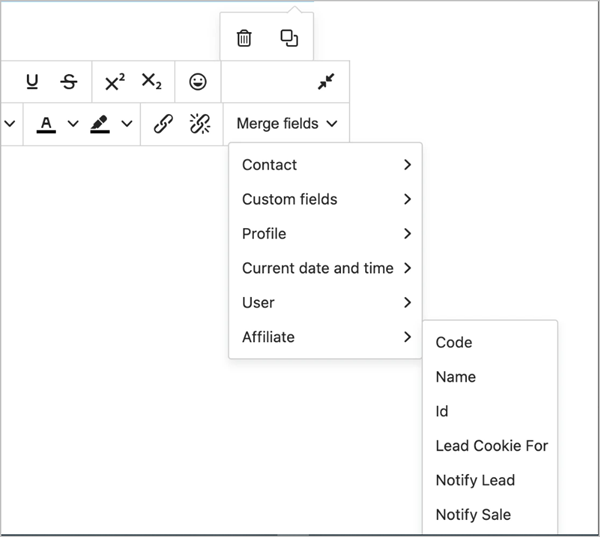
Task: Open the leftmost toolbar dropdown chevron
Action: [x=10, y=124]
